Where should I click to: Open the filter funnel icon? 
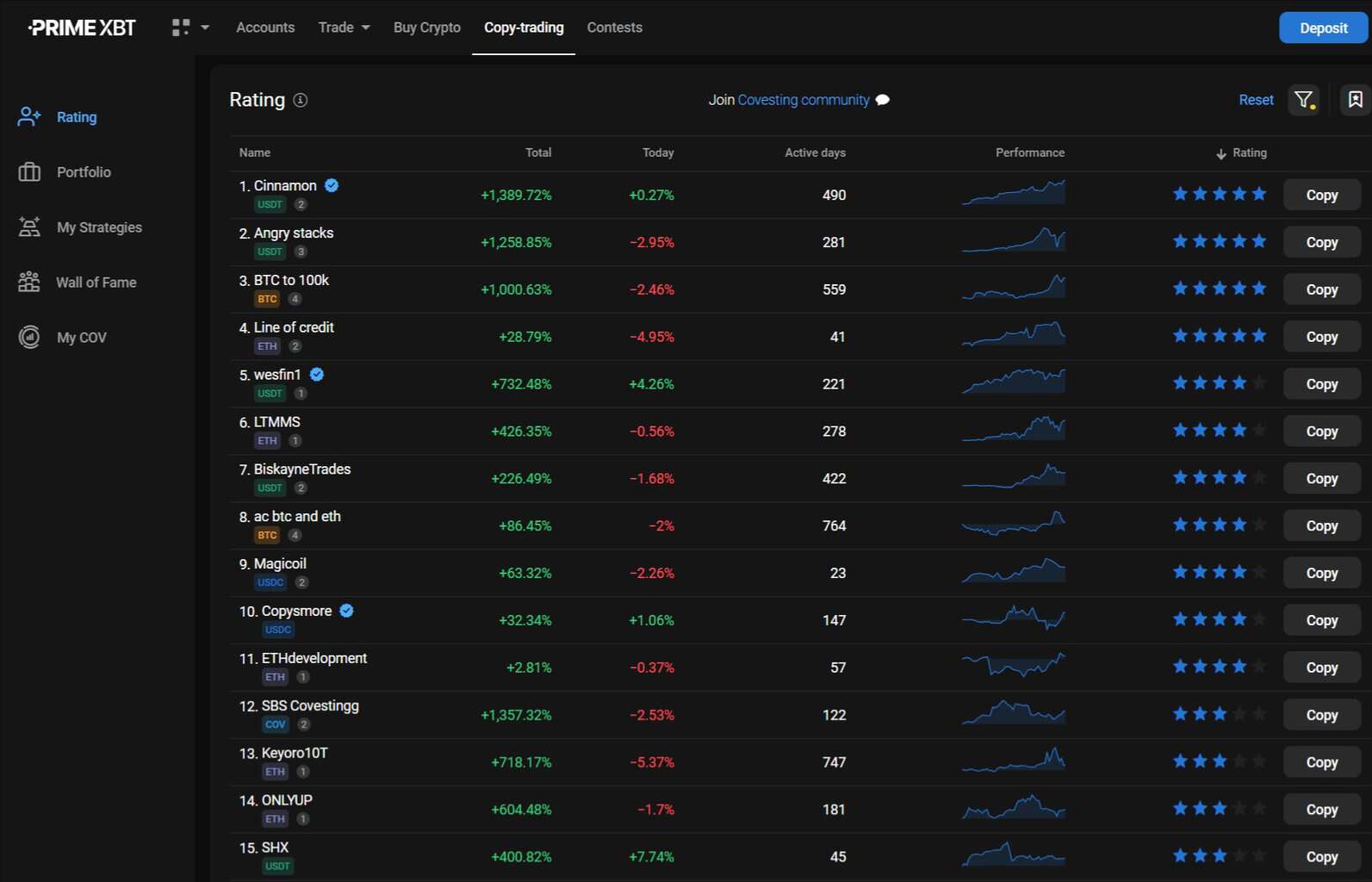tap(1304, 100)
